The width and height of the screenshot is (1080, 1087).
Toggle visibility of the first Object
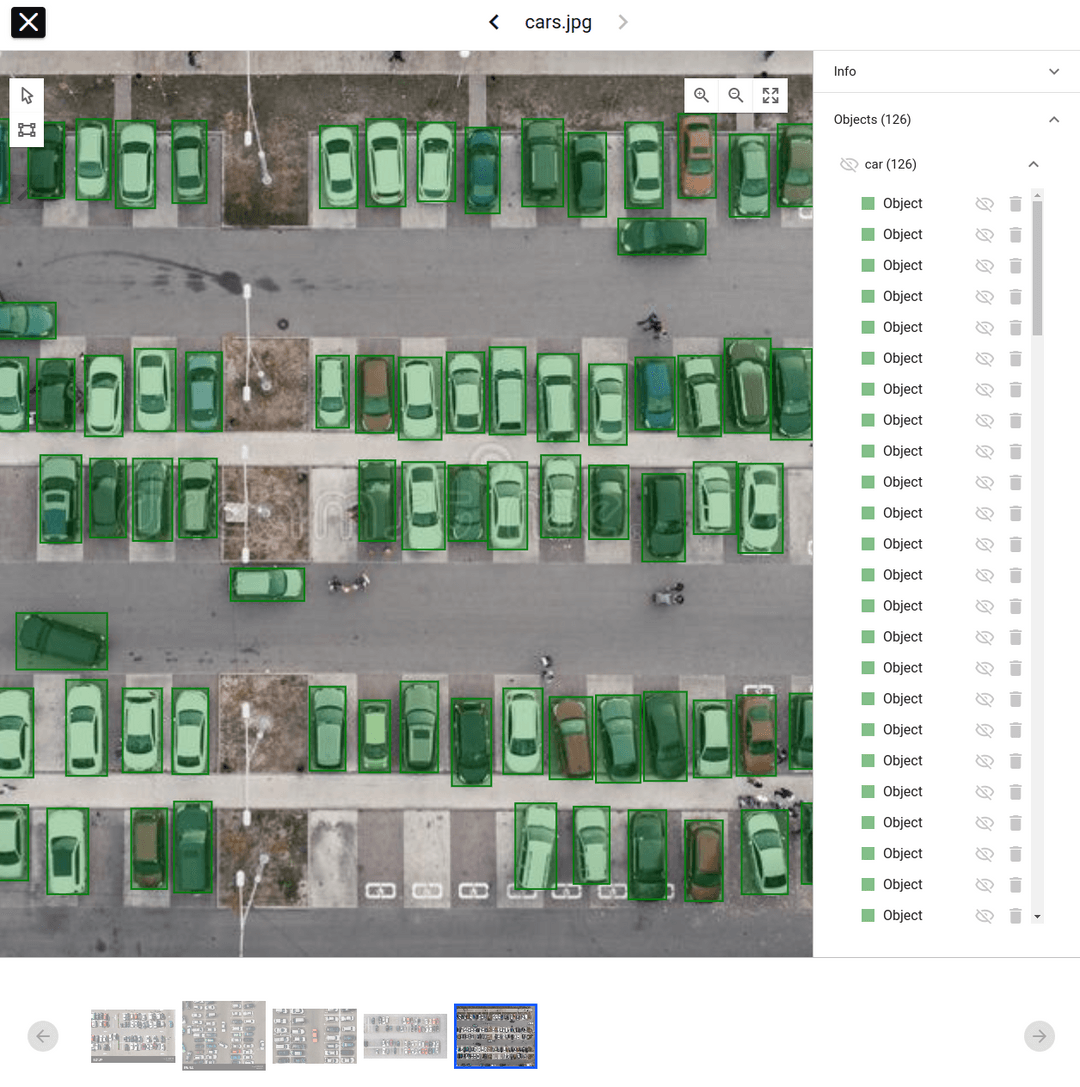tap(984, 203)
